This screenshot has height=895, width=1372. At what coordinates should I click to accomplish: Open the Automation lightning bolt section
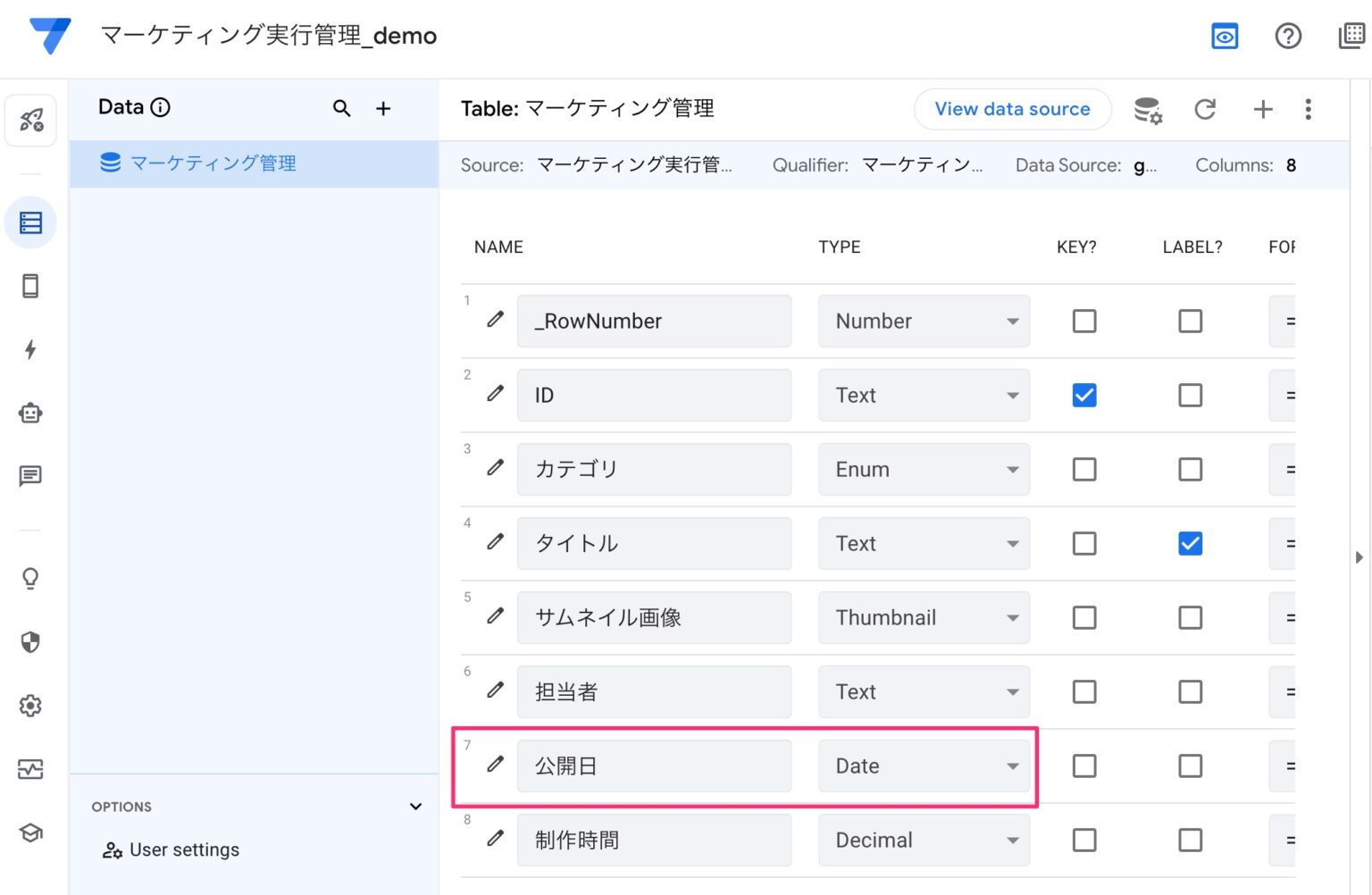30,350
